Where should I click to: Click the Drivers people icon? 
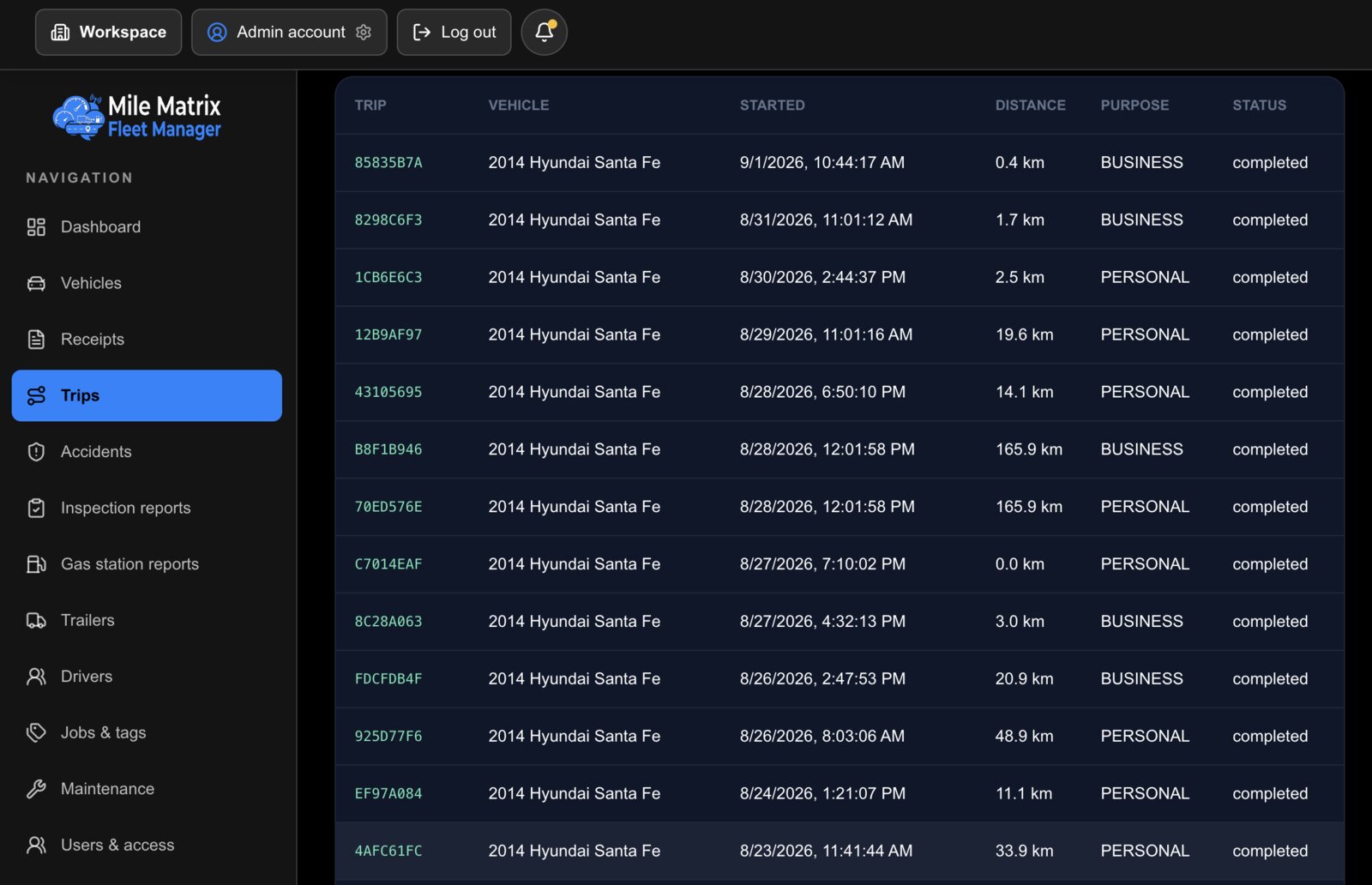coord(36,677)
